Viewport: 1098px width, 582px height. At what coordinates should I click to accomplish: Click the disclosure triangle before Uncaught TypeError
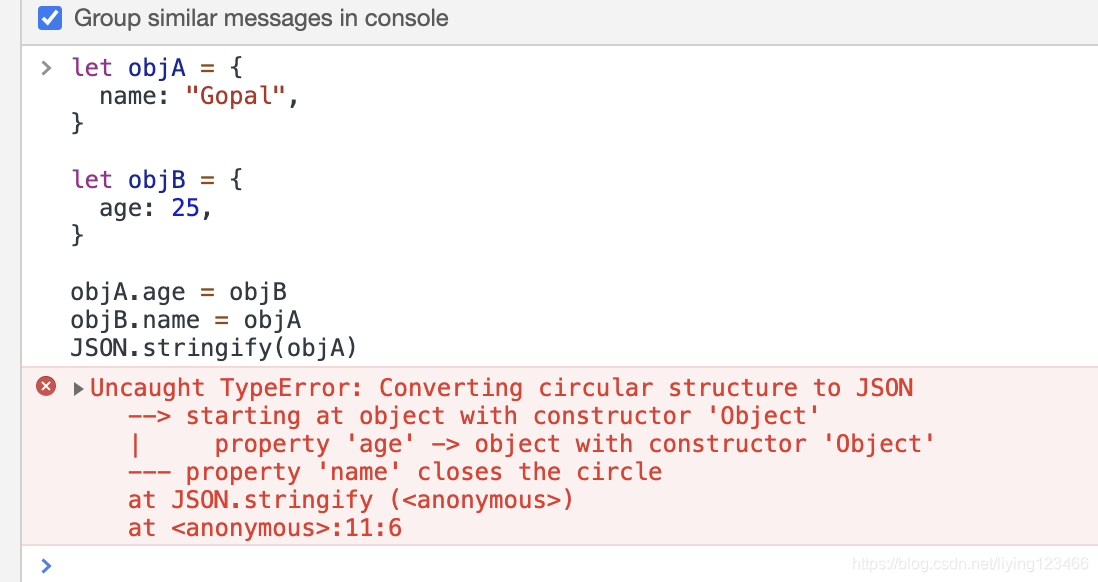(77, 387)
